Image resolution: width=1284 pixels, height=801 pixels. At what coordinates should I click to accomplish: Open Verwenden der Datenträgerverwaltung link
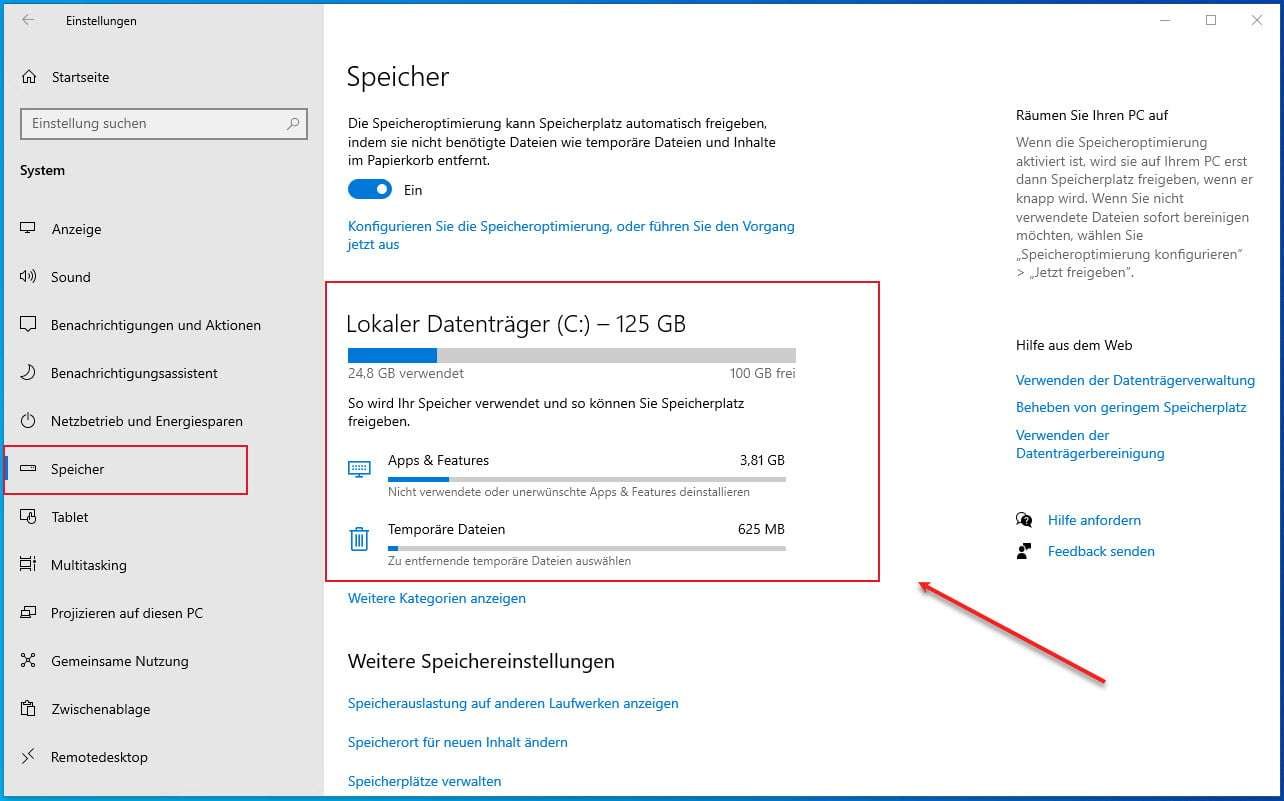click(1134, 380)
